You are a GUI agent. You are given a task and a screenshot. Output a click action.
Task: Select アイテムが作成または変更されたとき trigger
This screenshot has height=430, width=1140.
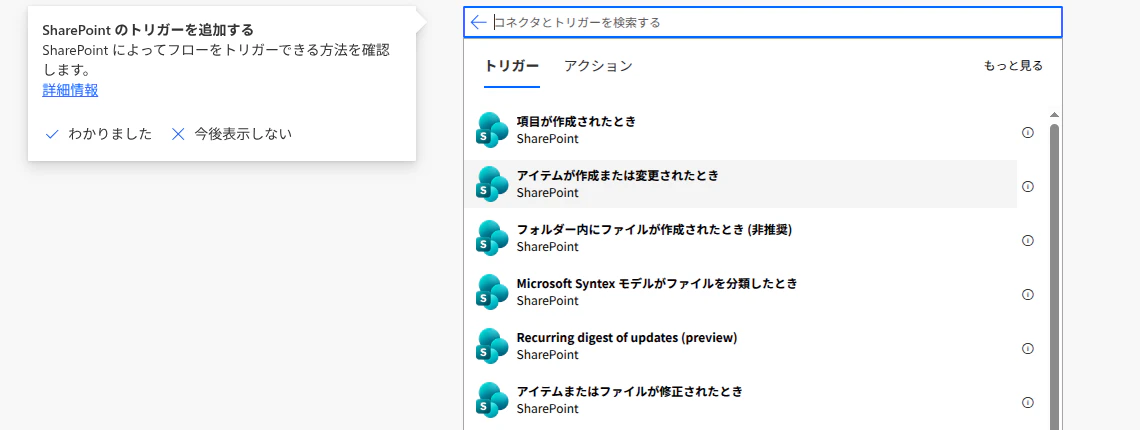click(x=740, y=184)
